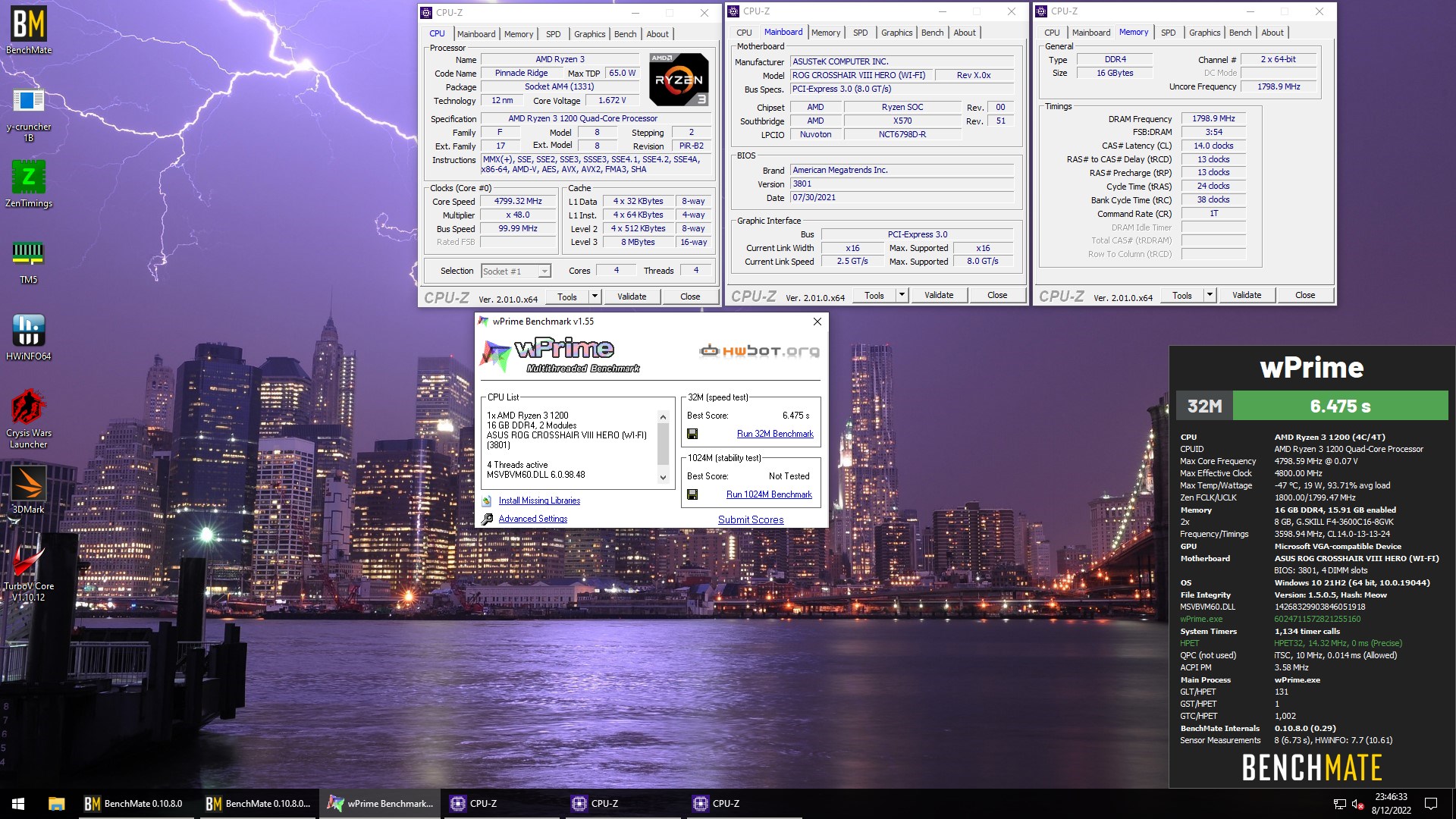Click the Ryzen 3 logo in CPU-Z
Viewport: 1456px width, 819px height.
coord(679,79)
